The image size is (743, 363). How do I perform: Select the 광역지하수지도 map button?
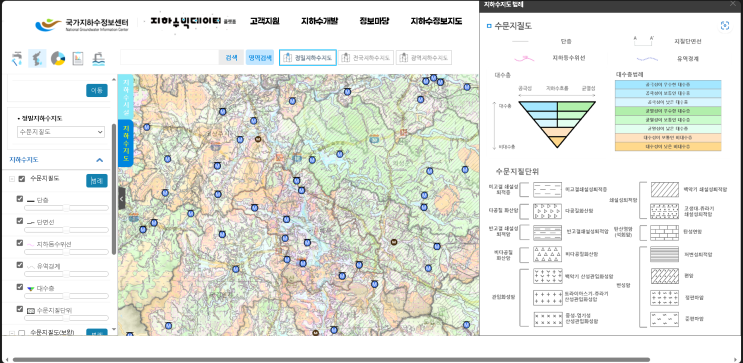point(424,58)
